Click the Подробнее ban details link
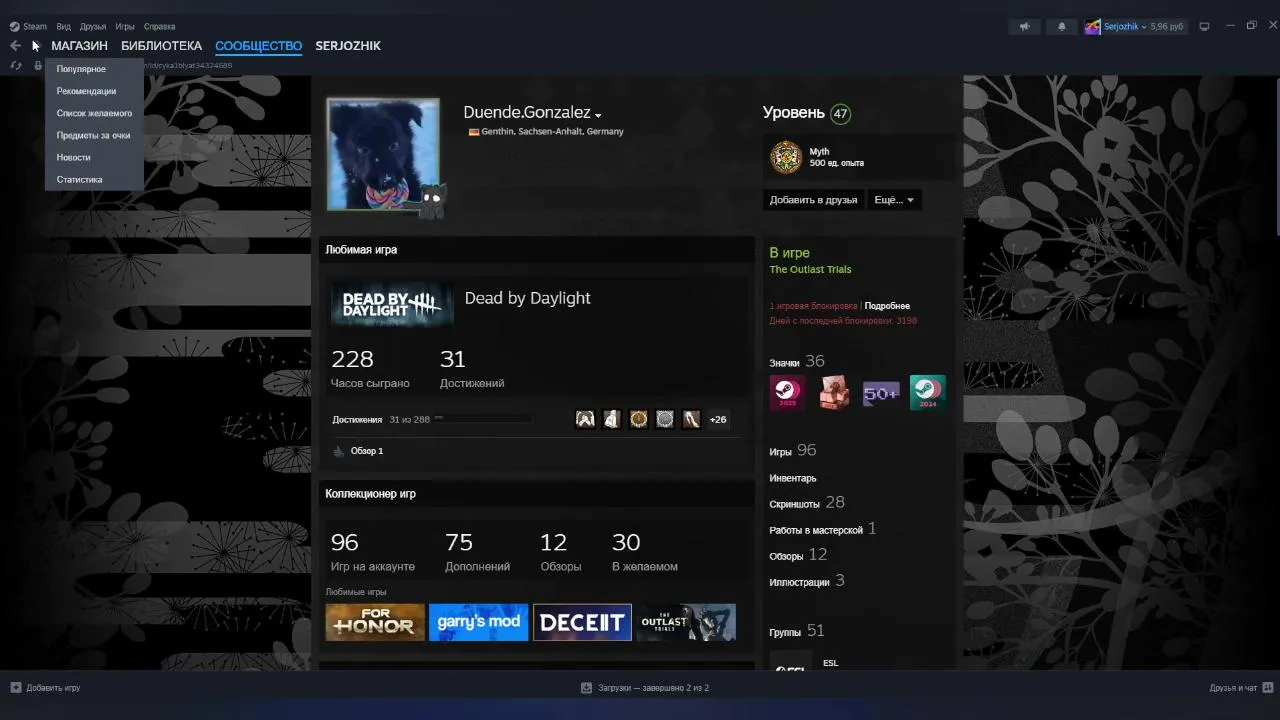 (x=887, y=306)
